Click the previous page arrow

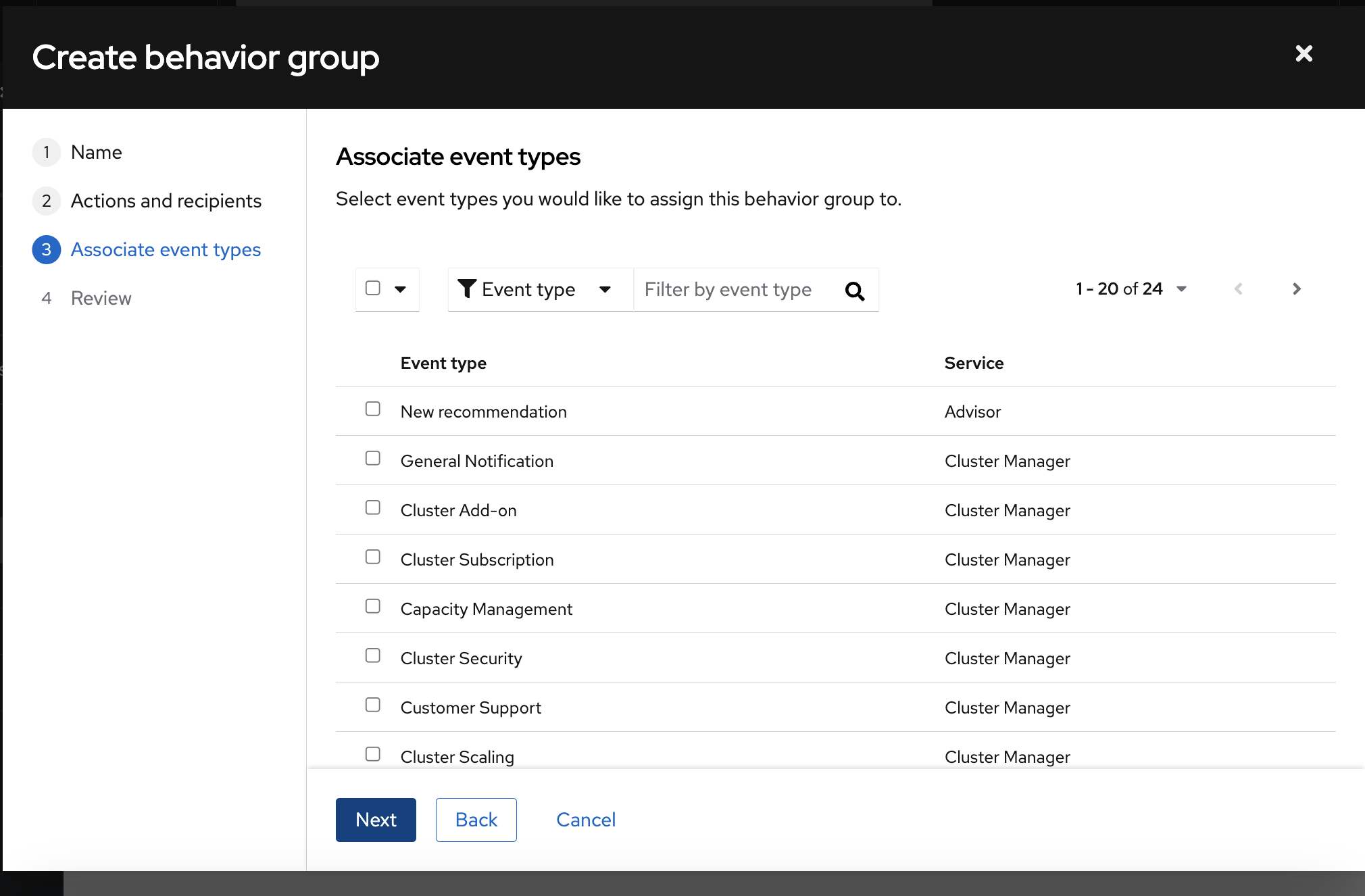[1238, 289]
